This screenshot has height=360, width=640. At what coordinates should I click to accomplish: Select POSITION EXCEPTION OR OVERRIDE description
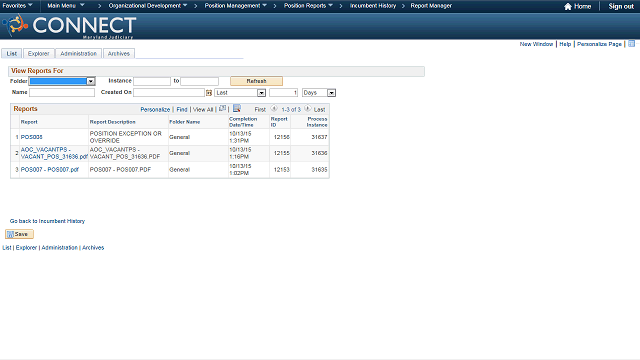(126, 137)
